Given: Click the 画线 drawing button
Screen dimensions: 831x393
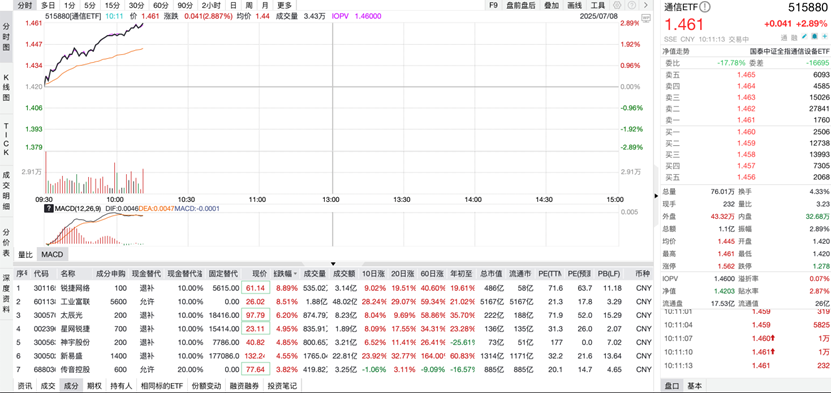Looking at the screenshot, I should [x=574, y=5].
